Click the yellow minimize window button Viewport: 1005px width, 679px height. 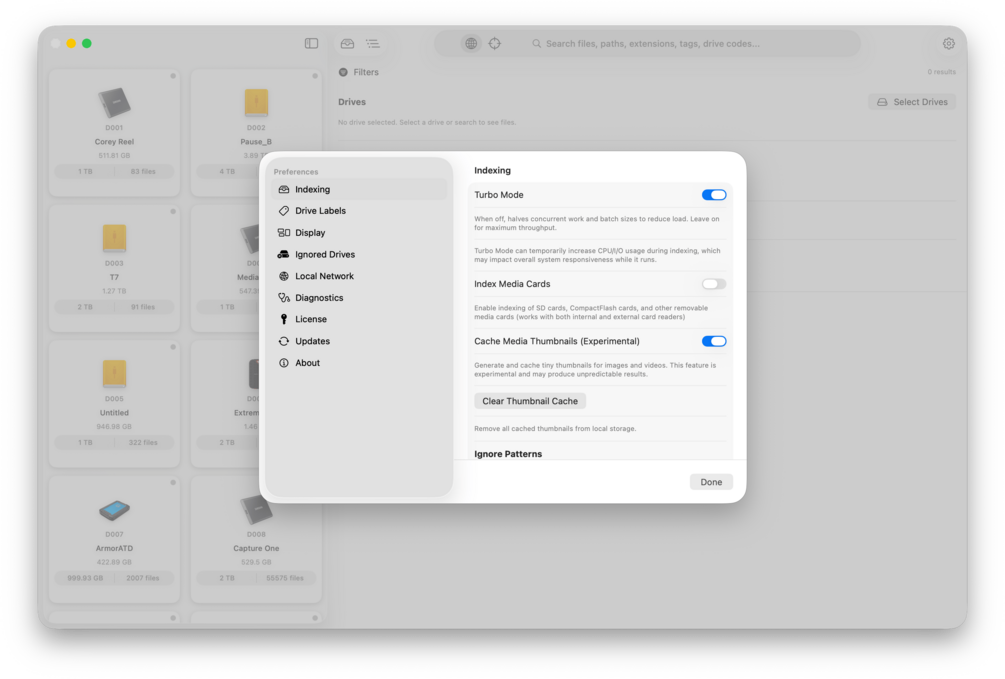(x=71, y=44)
